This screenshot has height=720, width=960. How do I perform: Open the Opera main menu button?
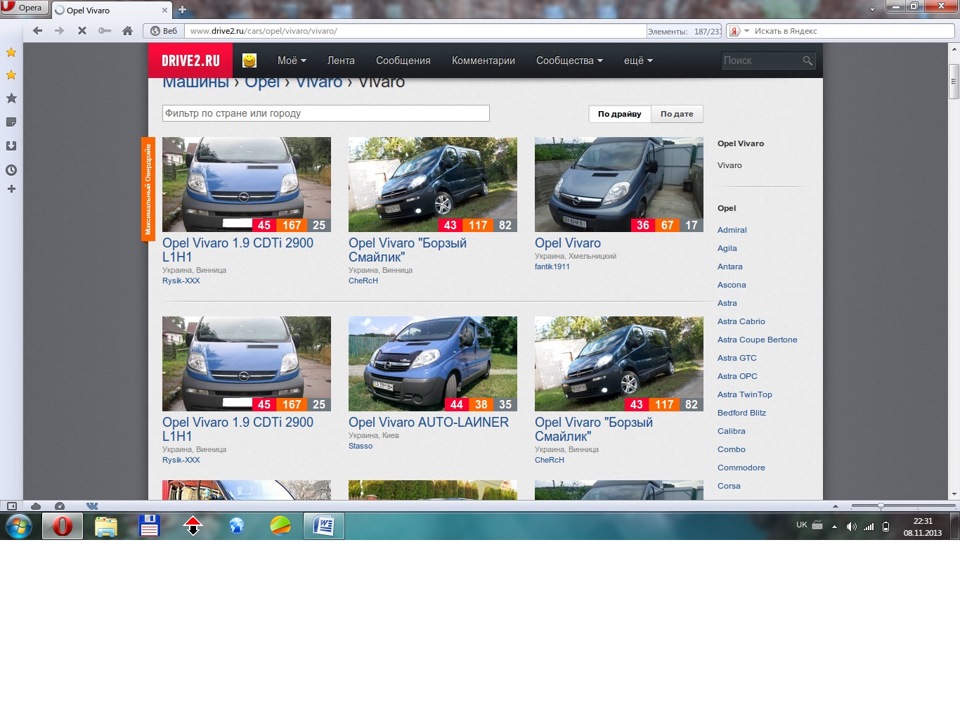click(24, 8)
